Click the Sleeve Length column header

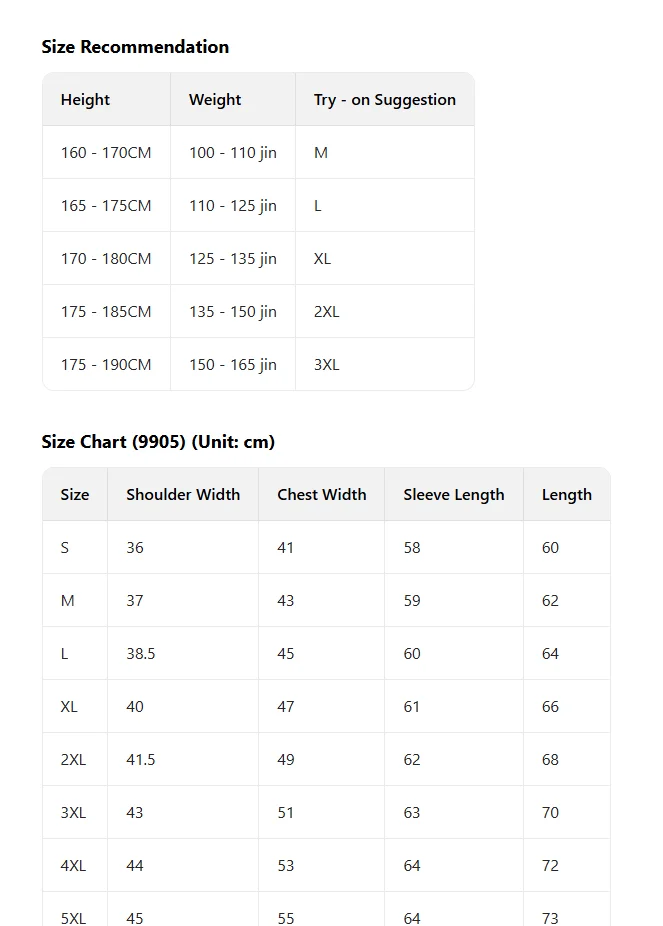click(454, 494)
